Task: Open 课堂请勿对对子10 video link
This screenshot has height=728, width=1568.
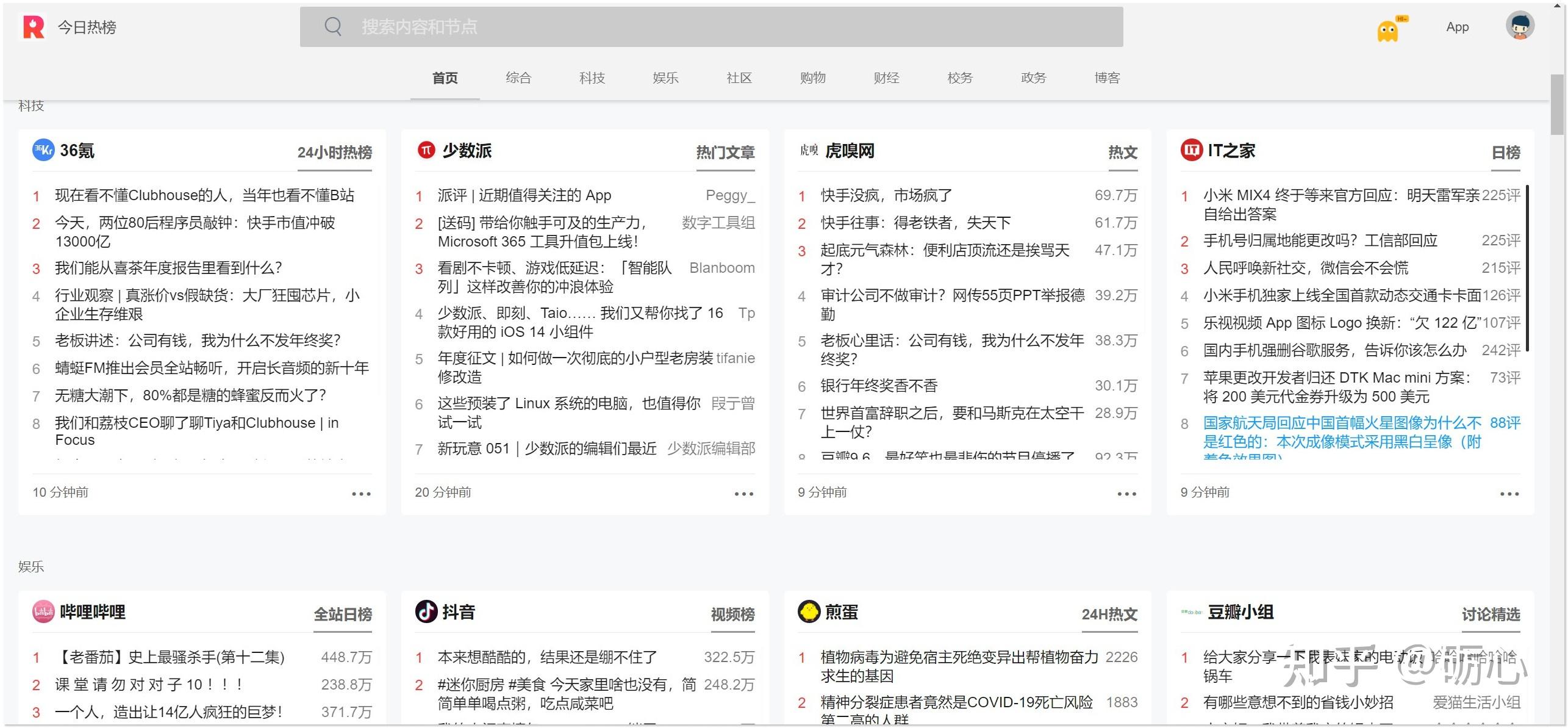Action: pyautogui.click(x=149, y=685)
